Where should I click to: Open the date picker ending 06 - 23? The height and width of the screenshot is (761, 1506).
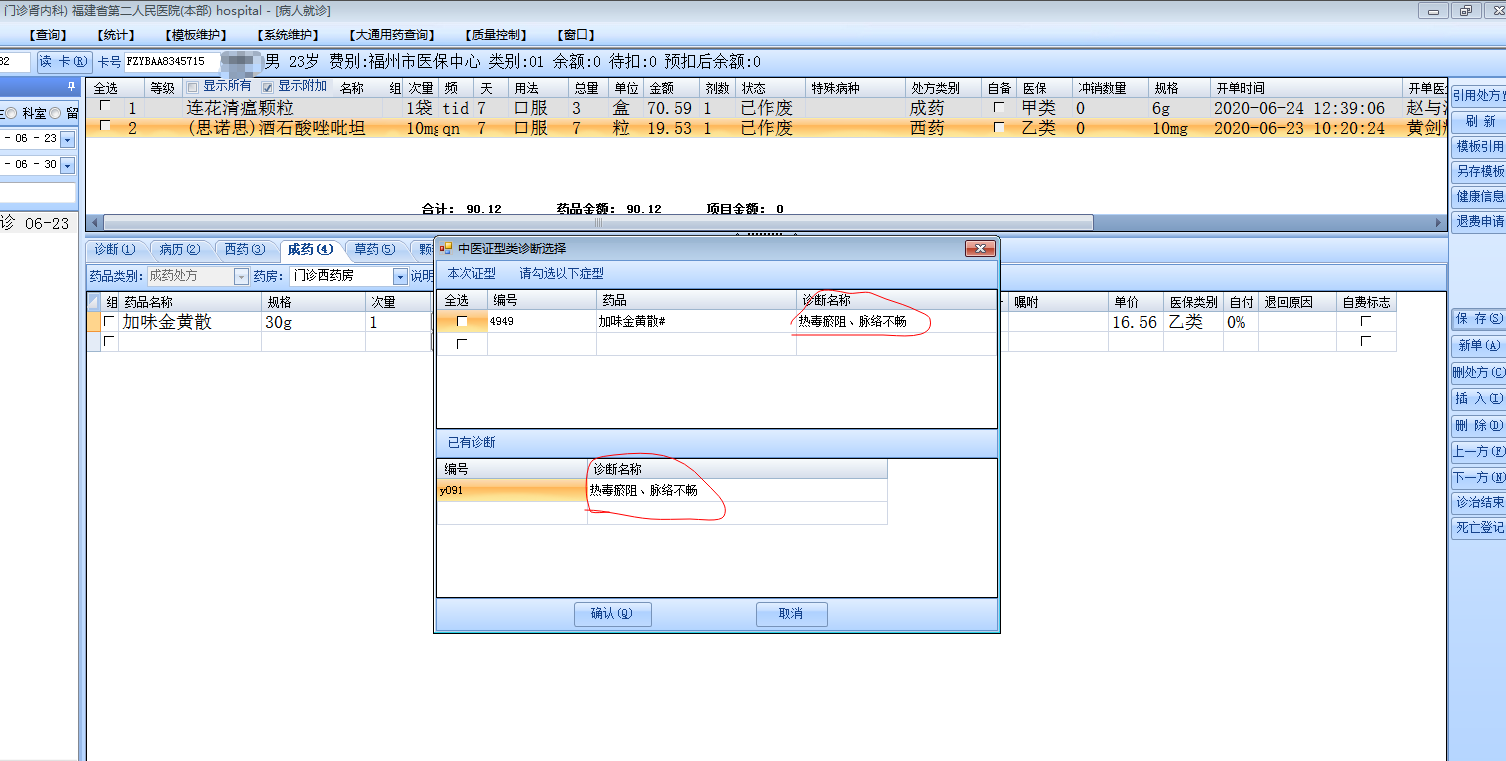67,139
